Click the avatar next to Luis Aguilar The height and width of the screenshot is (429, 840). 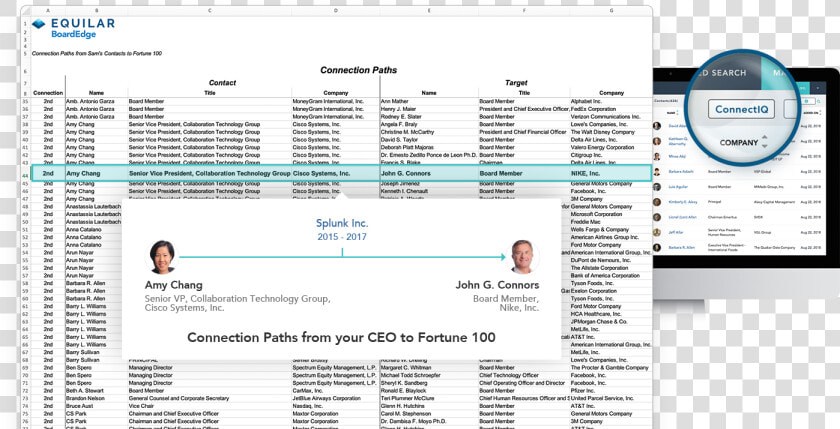657,187
